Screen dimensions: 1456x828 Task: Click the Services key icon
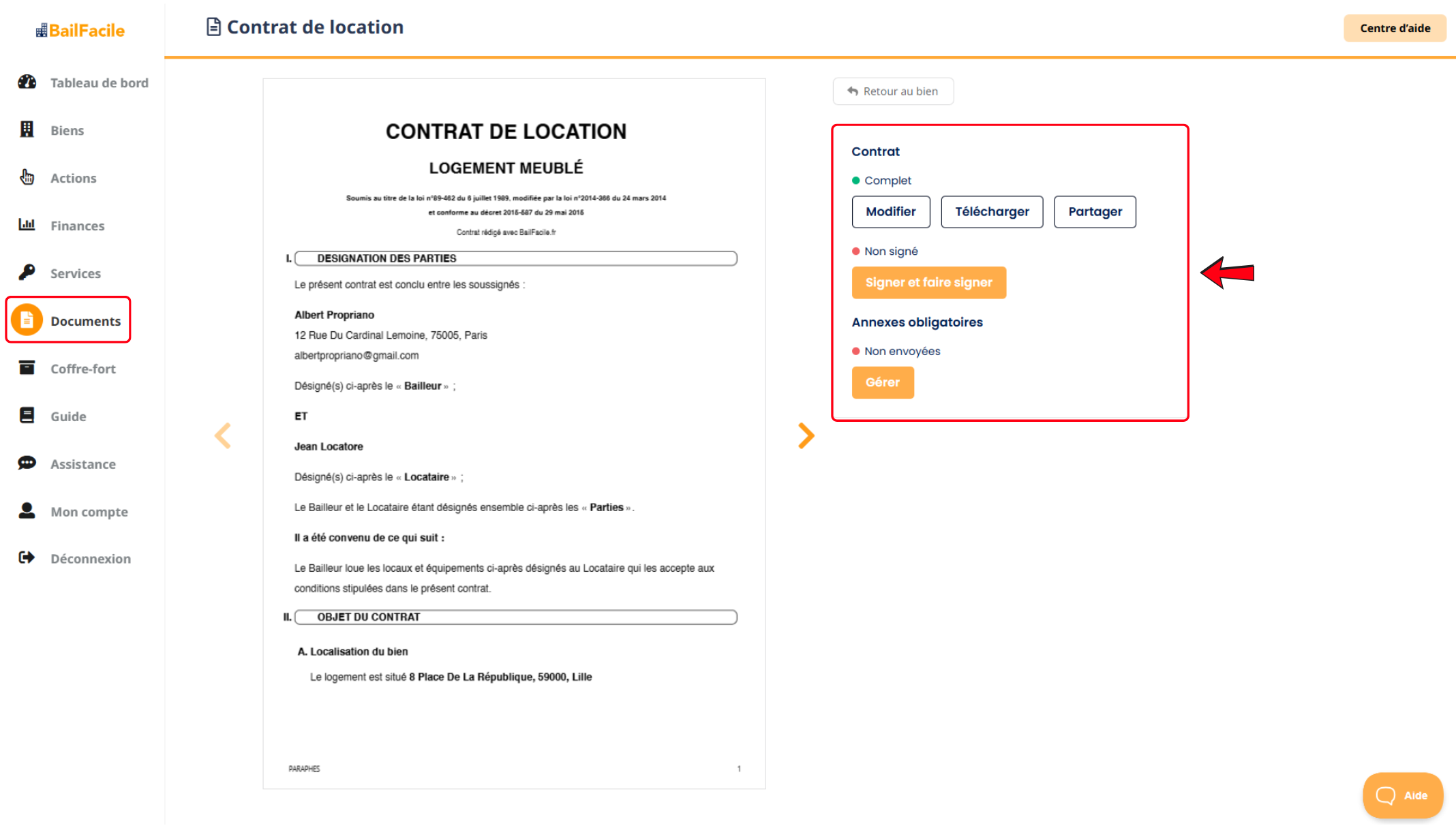[27, 273]
